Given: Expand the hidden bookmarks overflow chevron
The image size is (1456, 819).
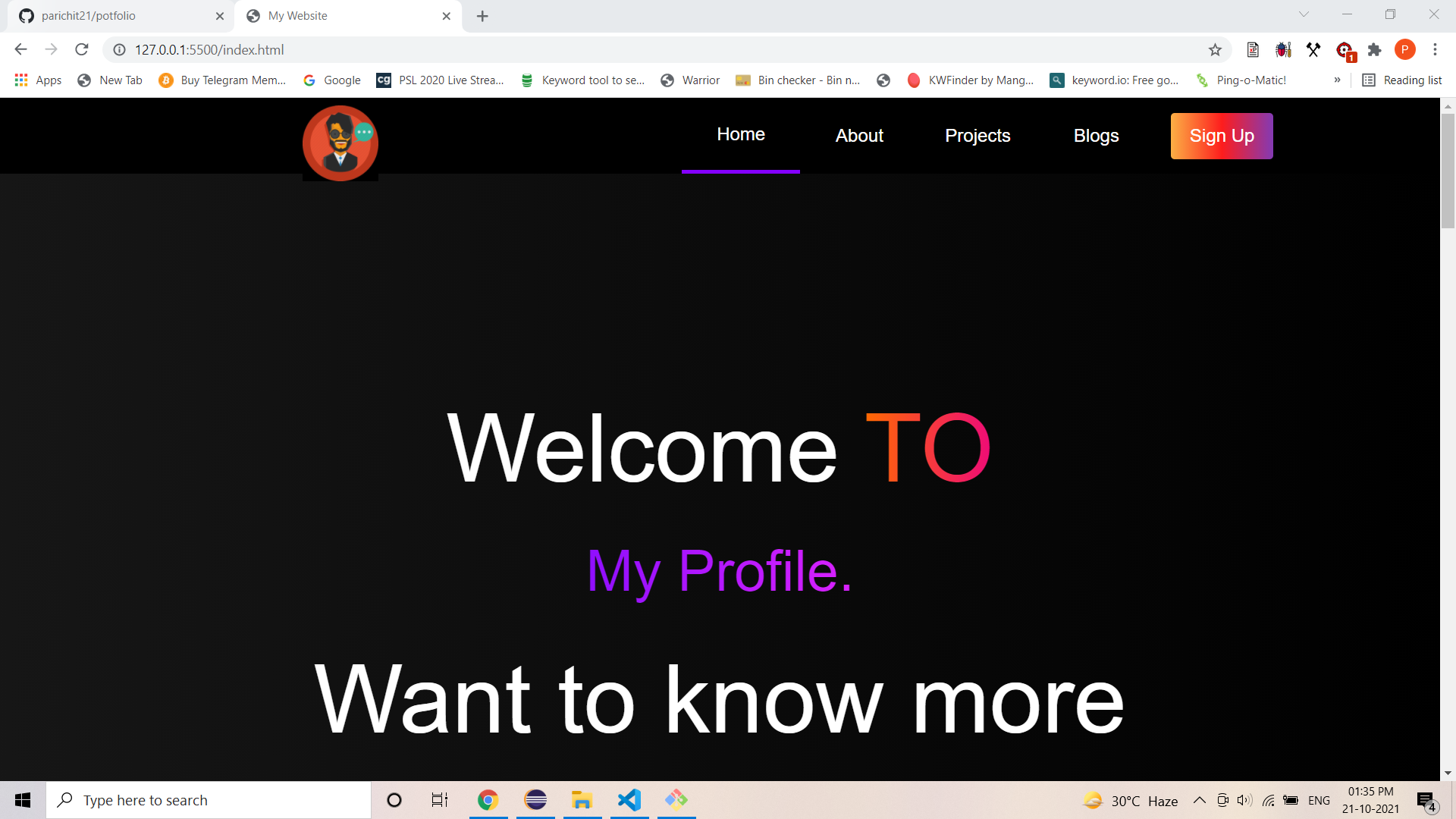Looking at the screenshot, I should click(x=1337, y=80).
